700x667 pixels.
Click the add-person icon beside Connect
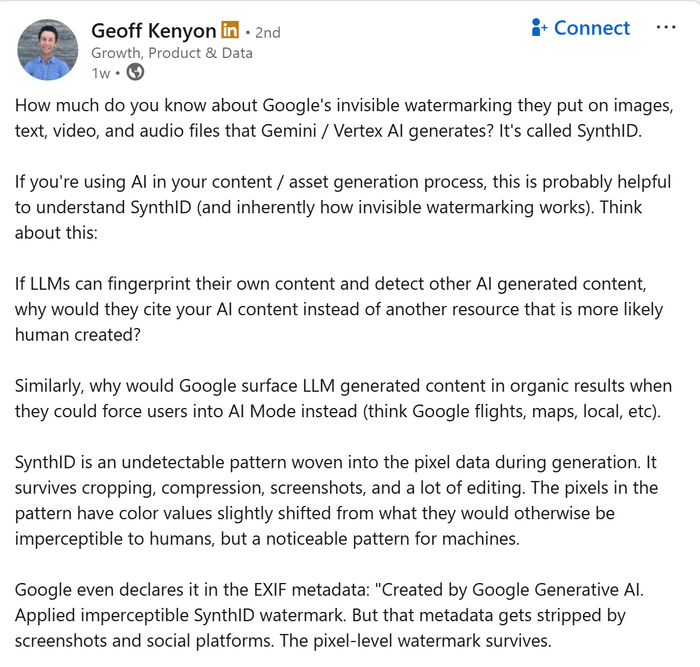coord(540,28)
